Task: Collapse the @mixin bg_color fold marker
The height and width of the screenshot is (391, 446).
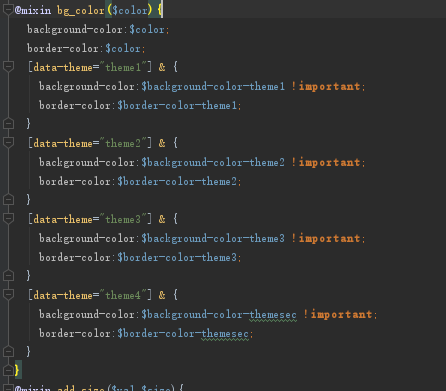Action: 8,9
